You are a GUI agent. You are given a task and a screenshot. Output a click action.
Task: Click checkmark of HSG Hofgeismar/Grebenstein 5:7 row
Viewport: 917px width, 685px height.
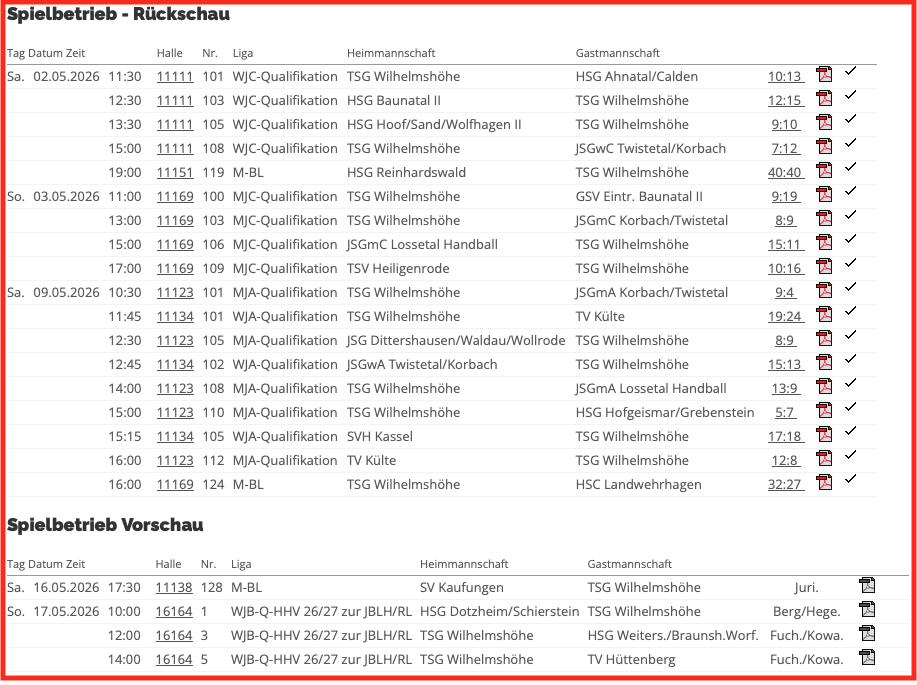(x=851, y=407)
